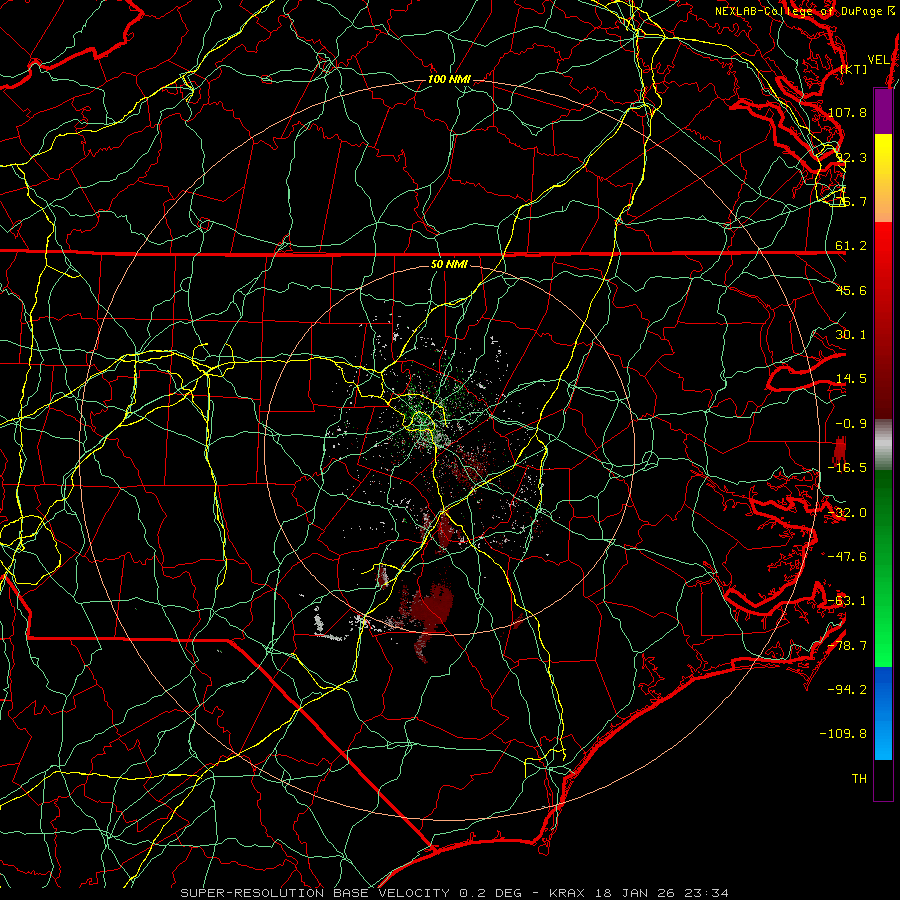The image size is (900, 900).
Task: Click the VEL legend title
Action: coord(878,60)
